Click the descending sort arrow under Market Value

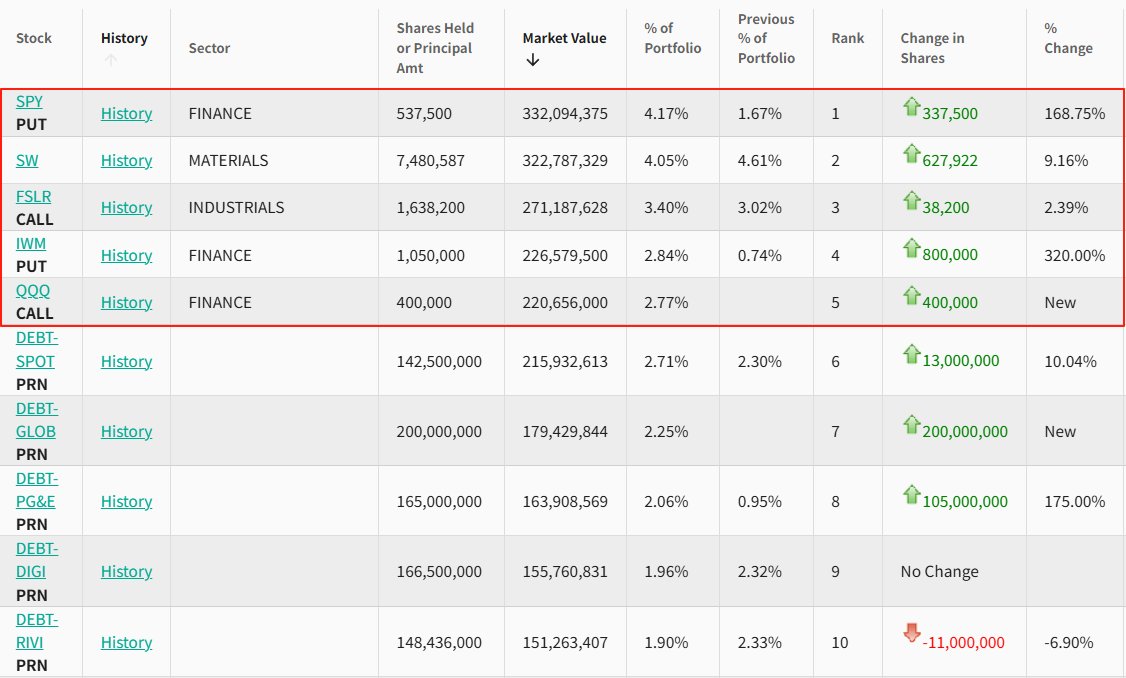[x=532, y=60]
